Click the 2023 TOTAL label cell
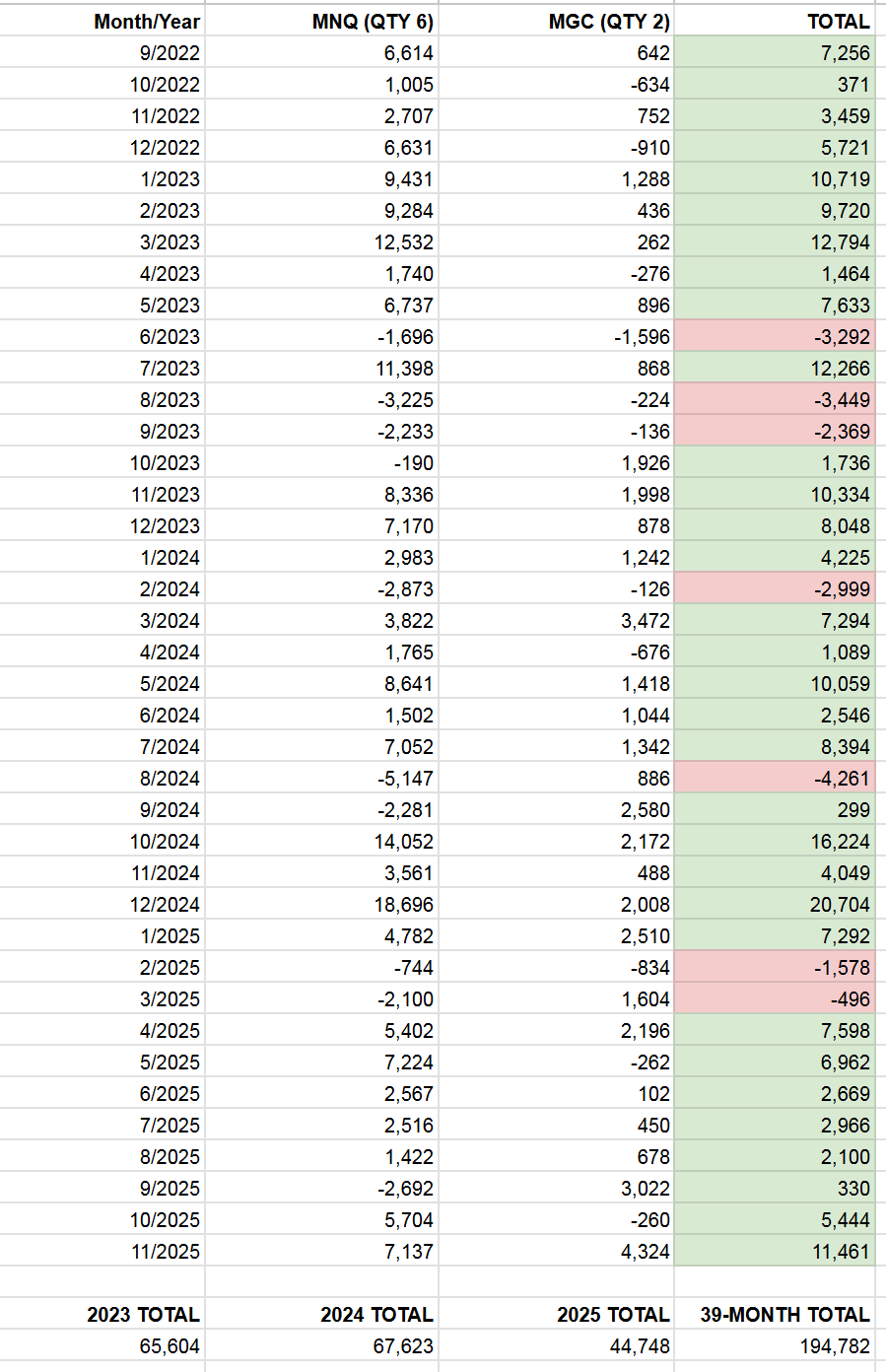Image resolution: width=886 pixels, height=1372 pixels. [143, 1315]
